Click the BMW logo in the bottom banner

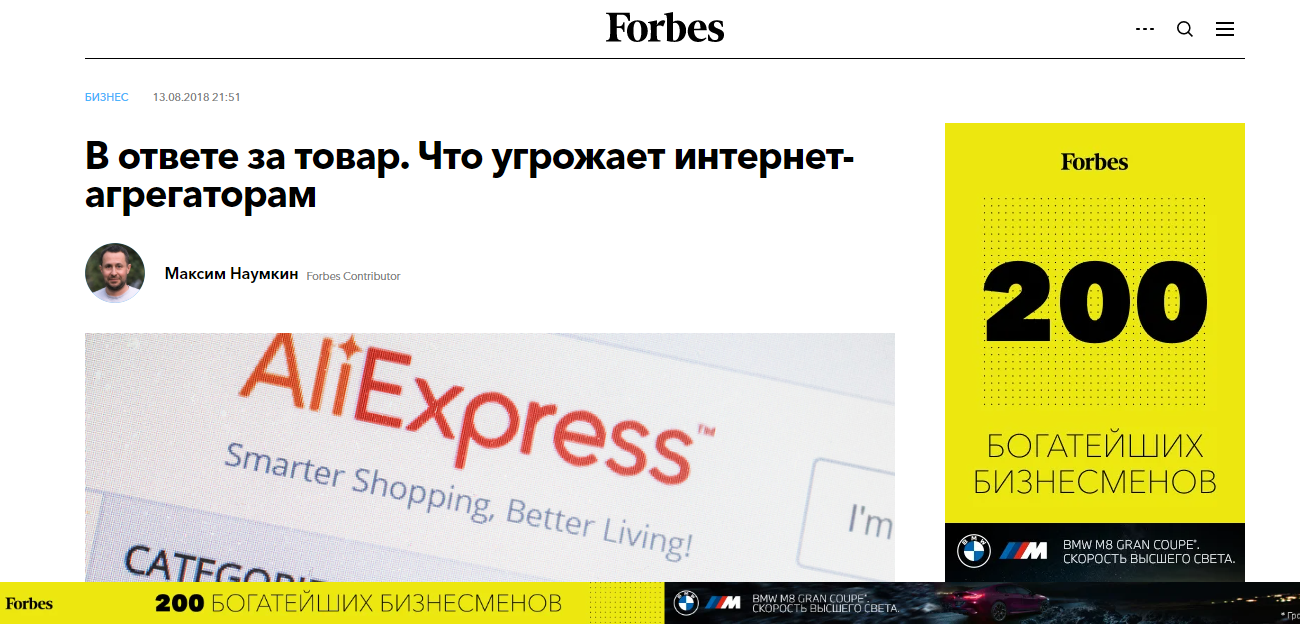point(685,603)
